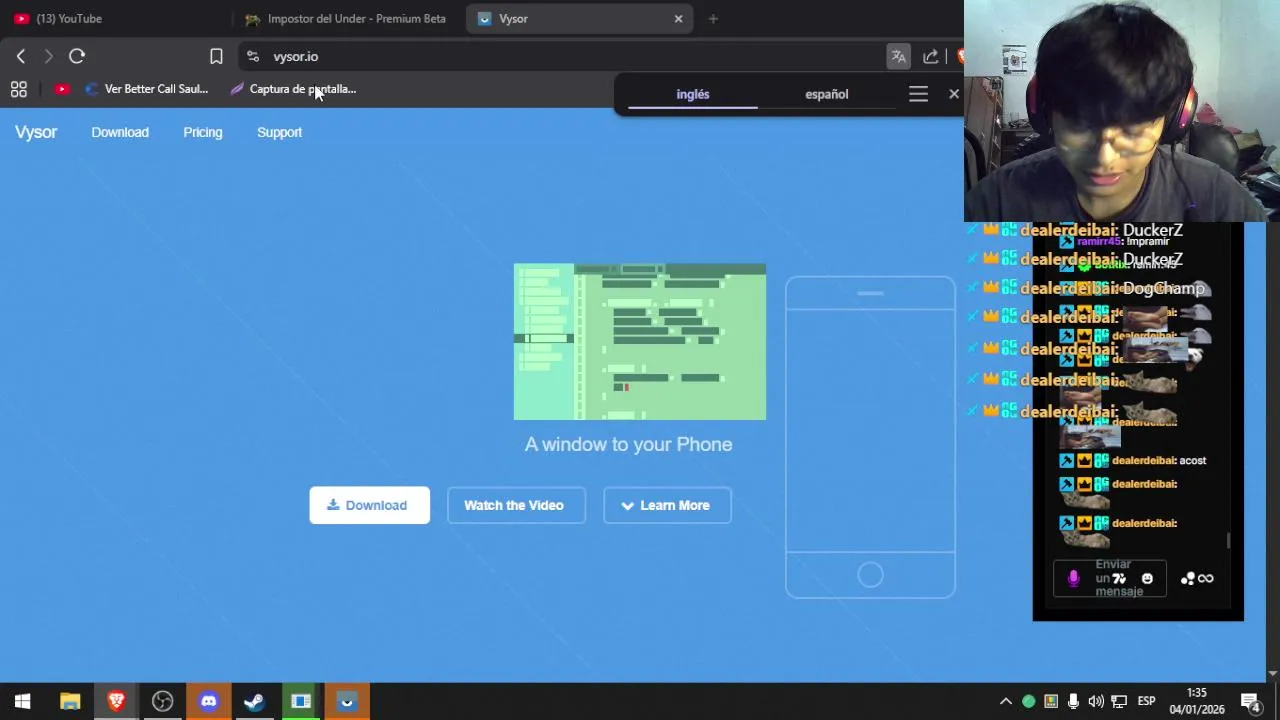
Task: Open the emoji smiley picker in chat
Action: pos(1147,578)
